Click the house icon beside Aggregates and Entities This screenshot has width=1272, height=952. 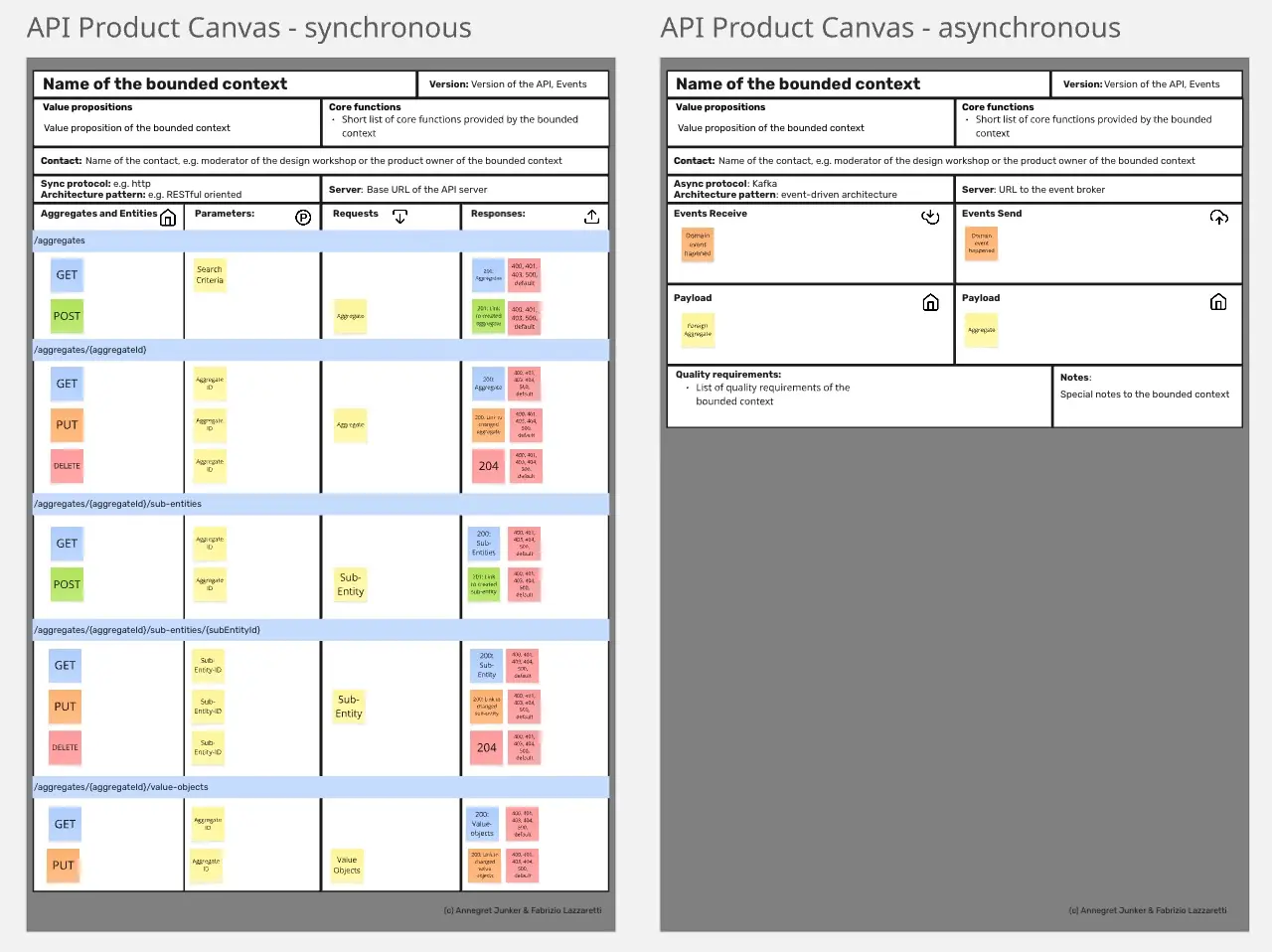point(168,218)
